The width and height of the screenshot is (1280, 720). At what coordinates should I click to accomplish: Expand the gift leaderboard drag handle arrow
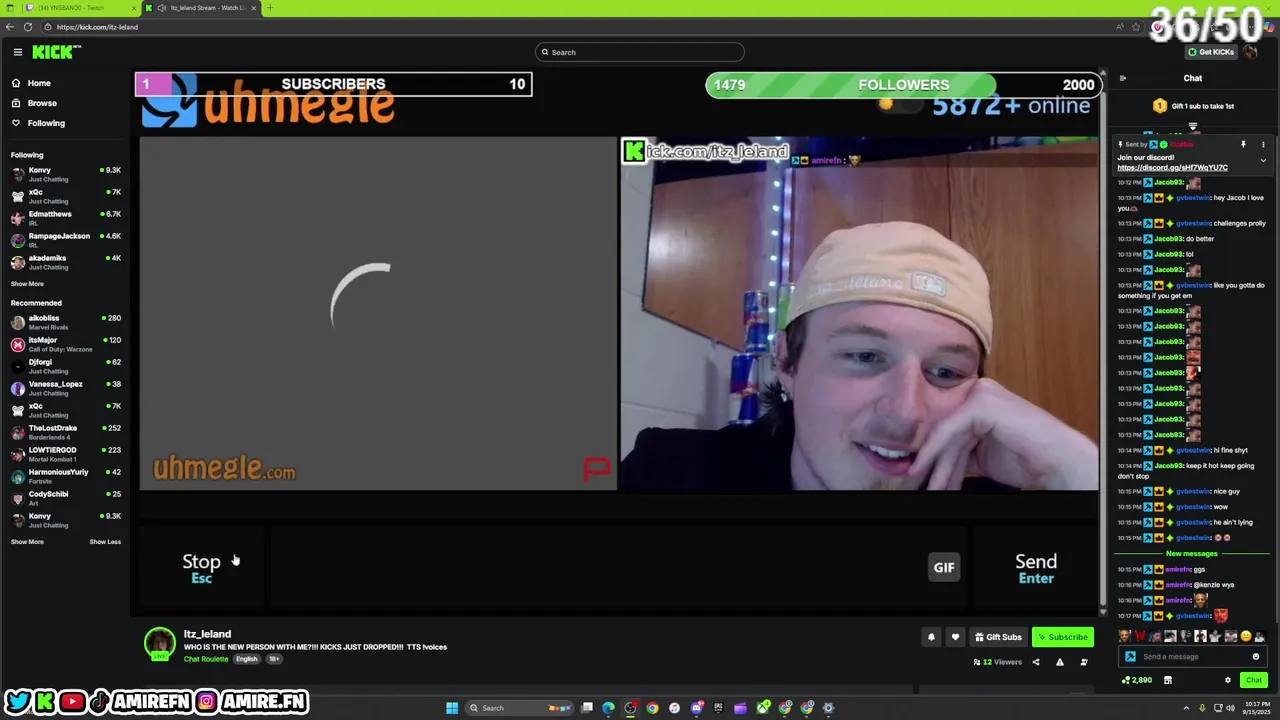[1192, 127]
